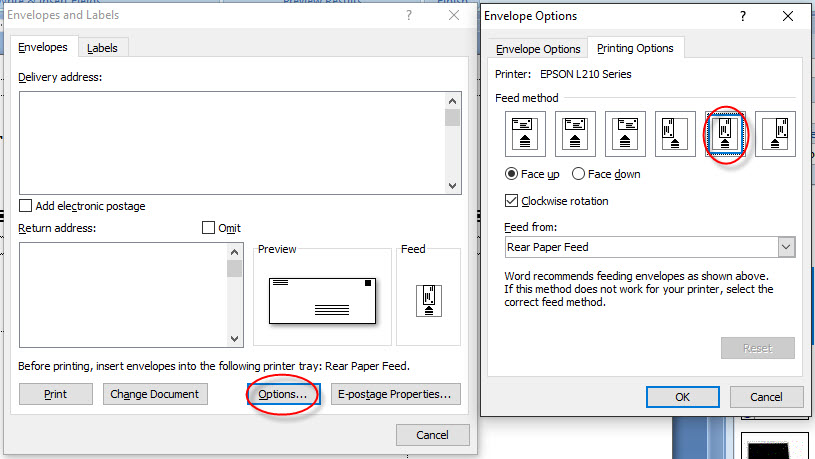Select the vertical right-aligned envelope feed method

775,134
